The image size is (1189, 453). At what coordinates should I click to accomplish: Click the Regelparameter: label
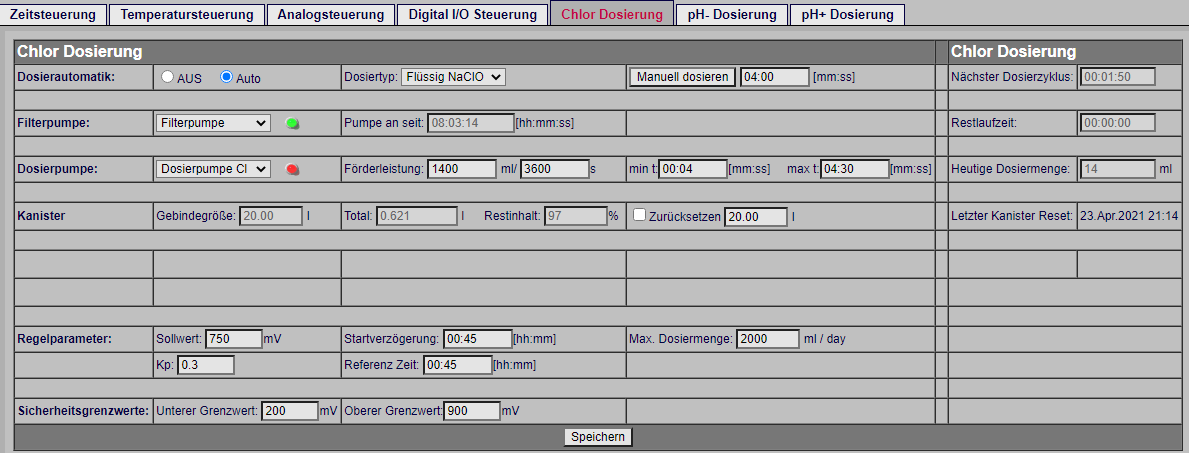(x=64, y=338)
